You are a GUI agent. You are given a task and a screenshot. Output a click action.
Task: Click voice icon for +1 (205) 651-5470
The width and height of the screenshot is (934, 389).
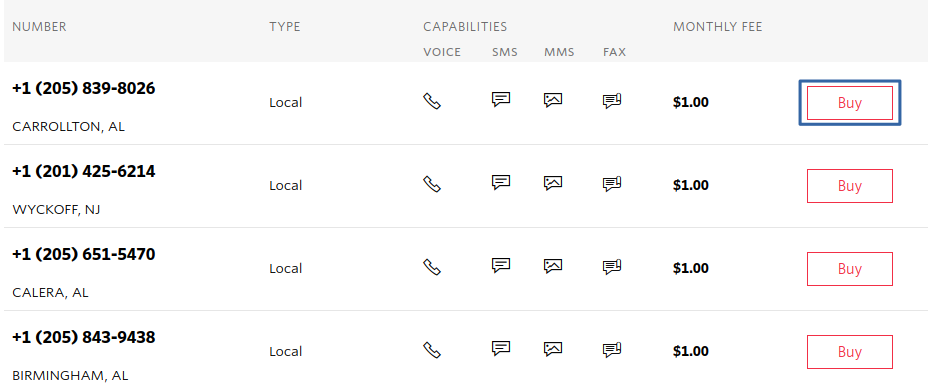tap(432, 267)
